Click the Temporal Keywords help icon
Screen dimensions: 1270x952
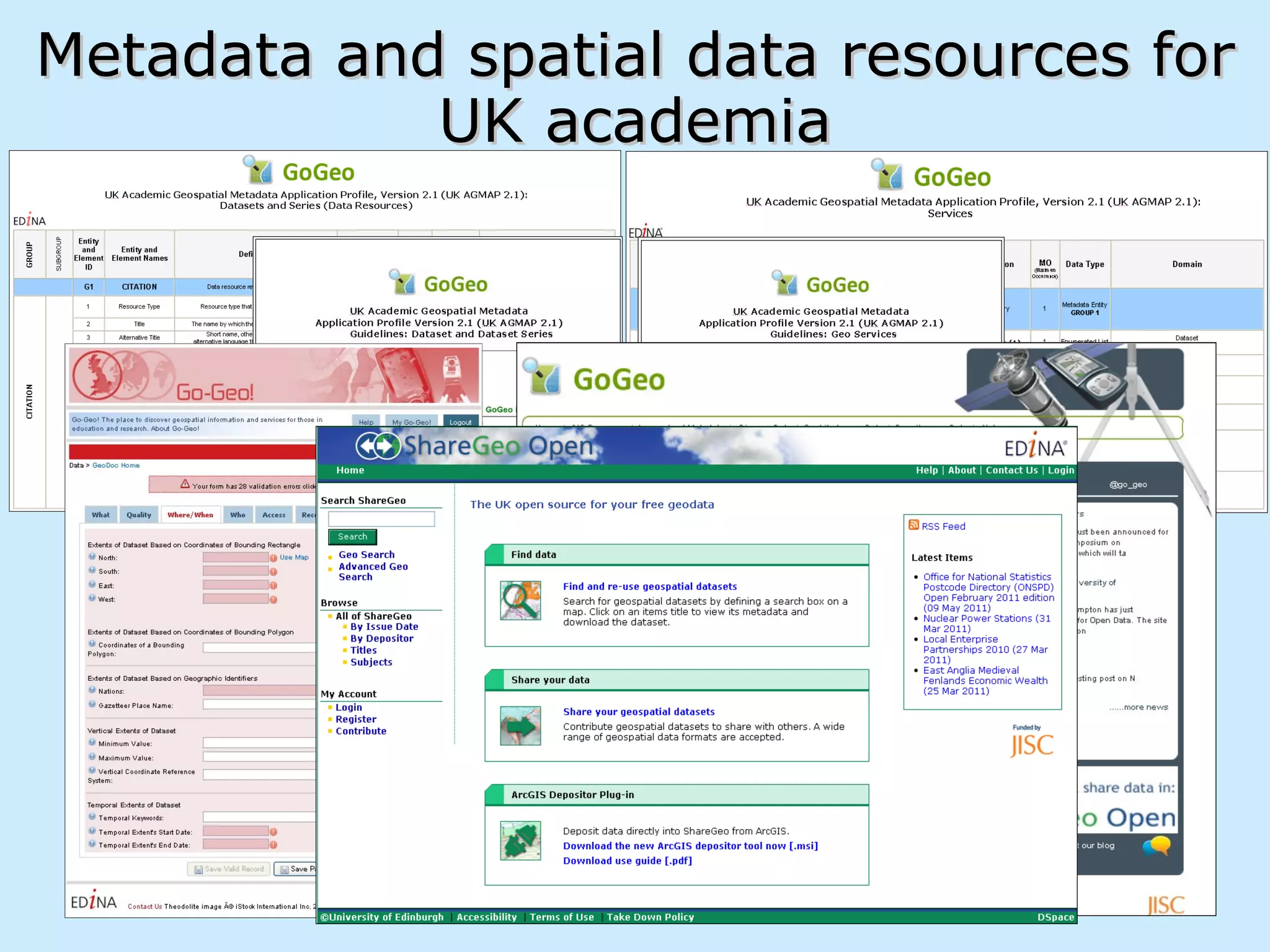pyautogui.click(x=92, y=817)
